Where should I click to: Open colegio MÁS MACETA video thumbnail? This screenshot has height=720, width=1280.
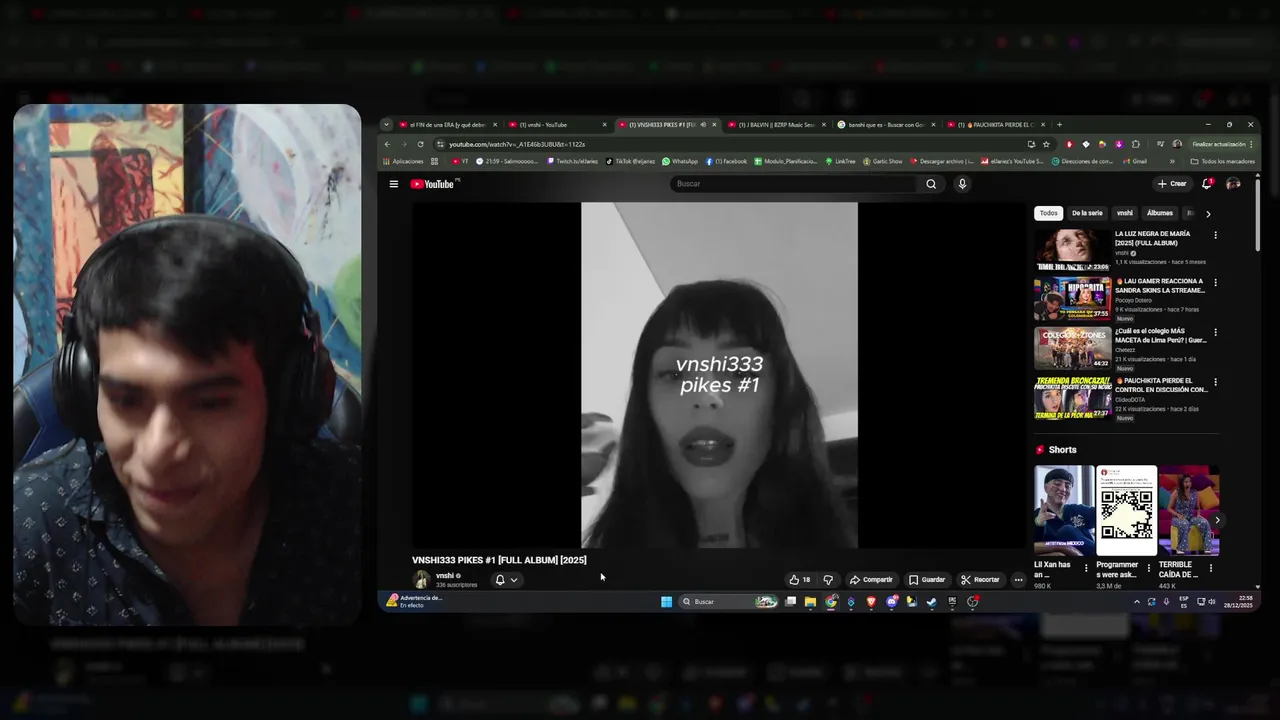click(x=1072, y=348)
